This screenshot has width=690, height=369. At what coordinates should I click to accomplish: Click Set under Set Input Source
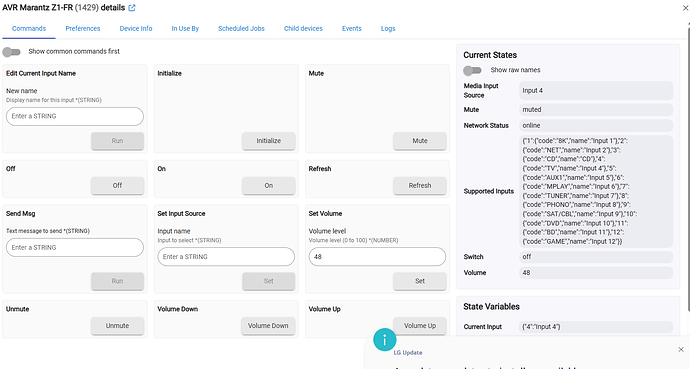pos(268,281)
